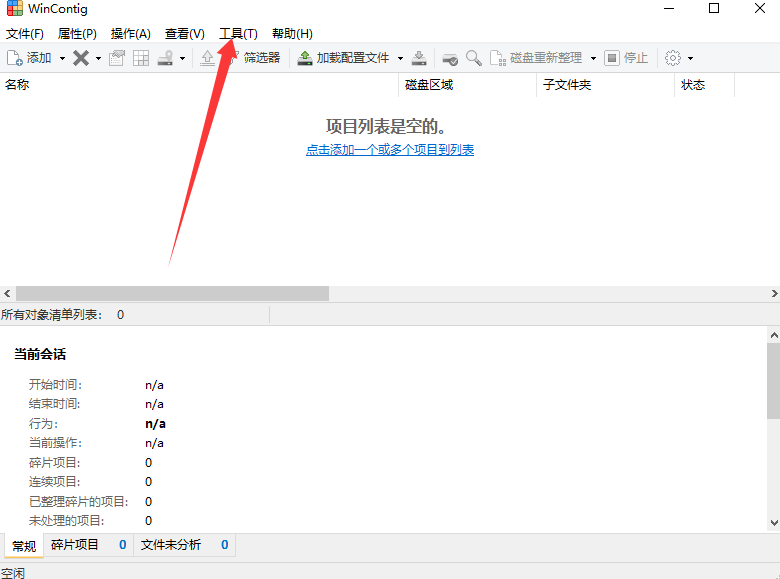Switch to the 文件未分析 tab
The width and height of the screenshot is (780, 579).
(x=171, y=545)
